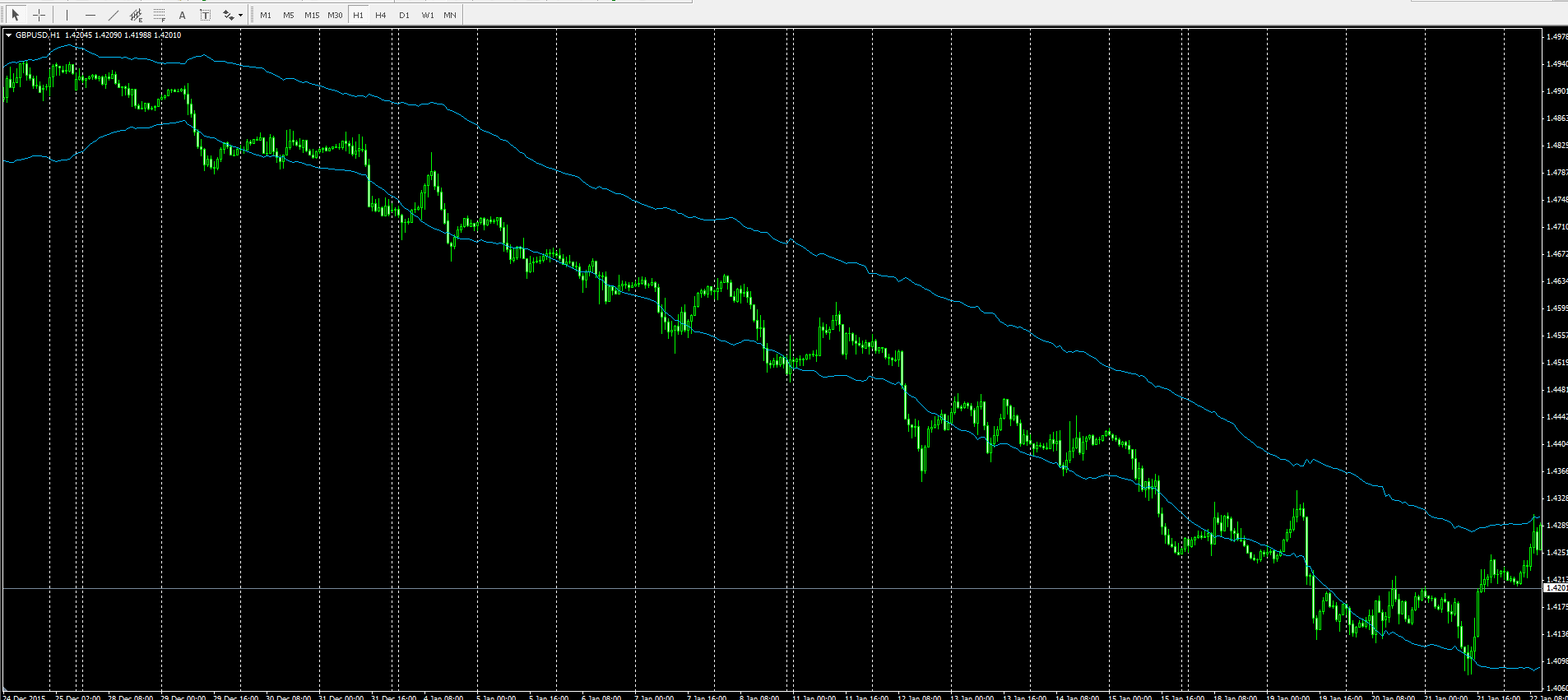Click the 1.4710 price scale label
The height and width of the screenshot is (700, 1568).
tap(1556, 226)
